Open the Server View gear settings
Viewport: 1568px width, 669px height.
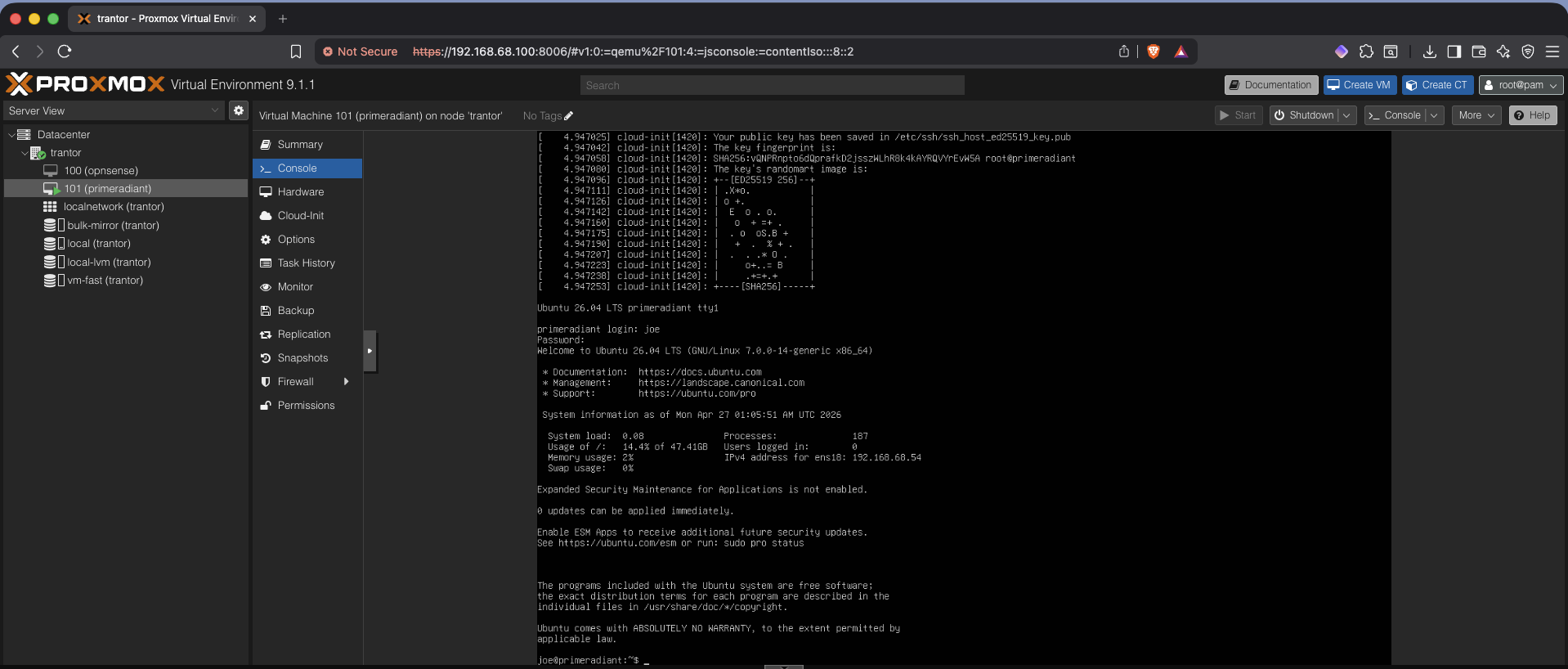pyautogui.click(x=239, y=110)
